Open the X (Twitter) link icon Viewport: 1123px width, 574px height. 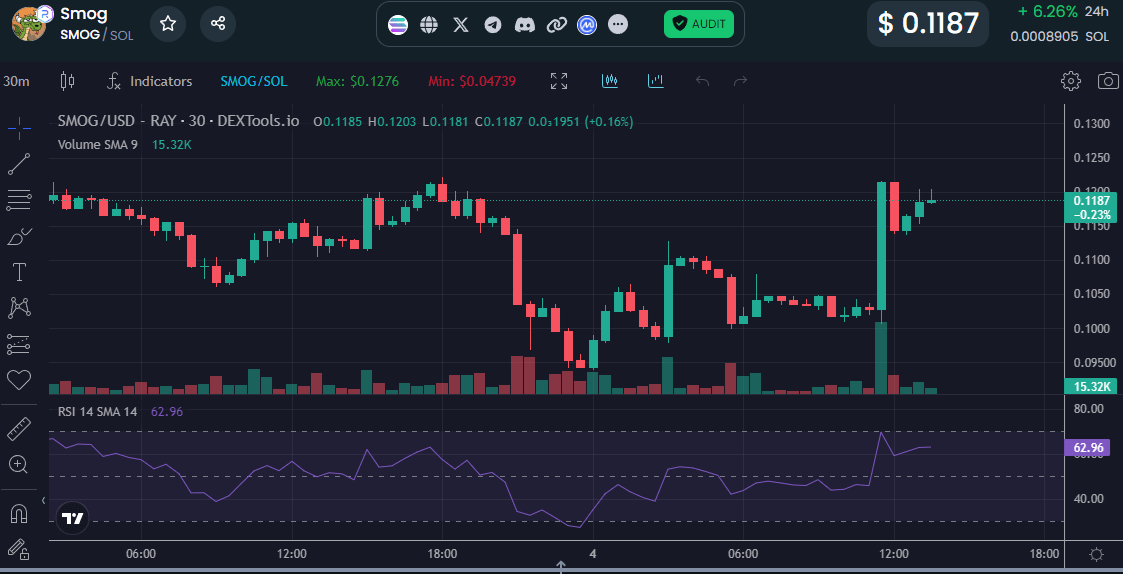pos(461,24)
